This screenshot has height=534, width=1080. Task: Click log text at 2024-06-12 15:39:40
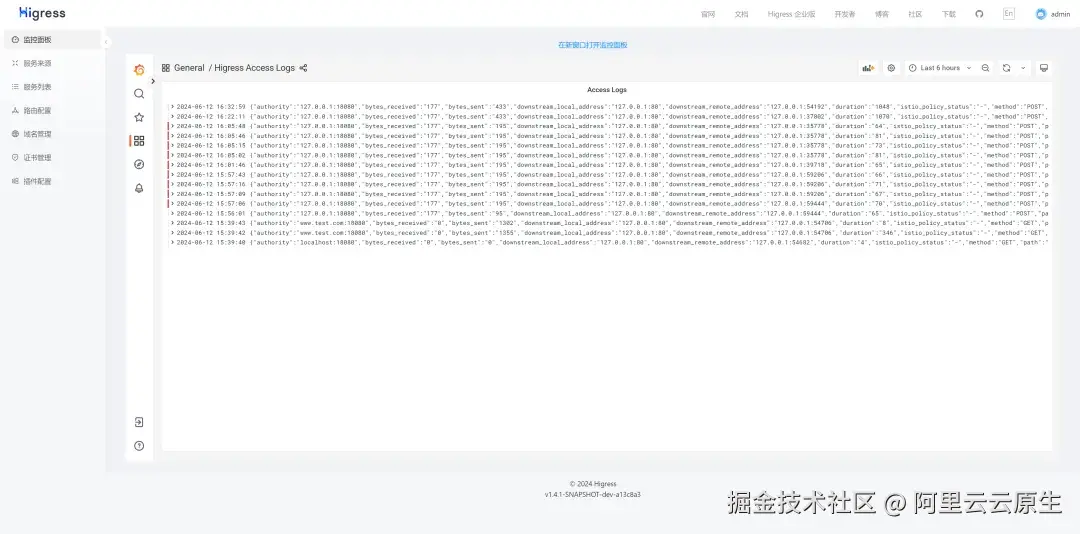[612, 242]
